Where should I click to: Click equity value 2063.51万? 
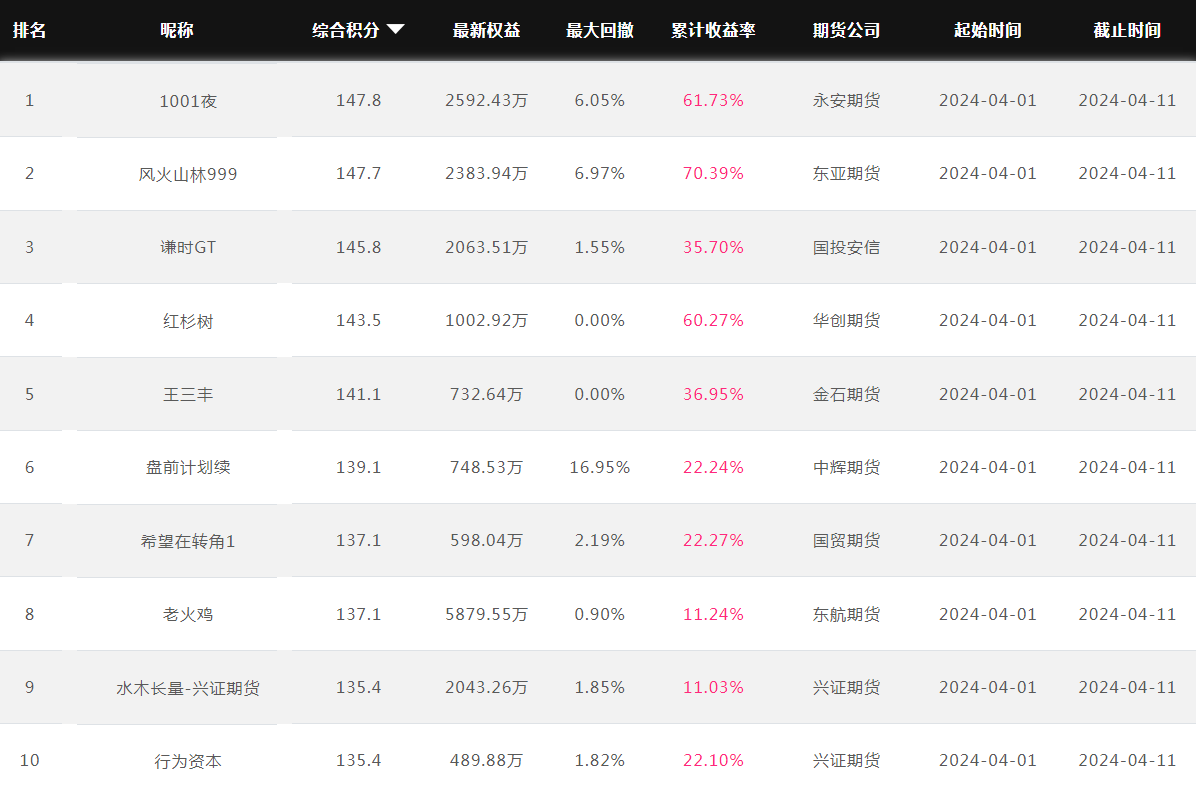(x=487, y=247)
